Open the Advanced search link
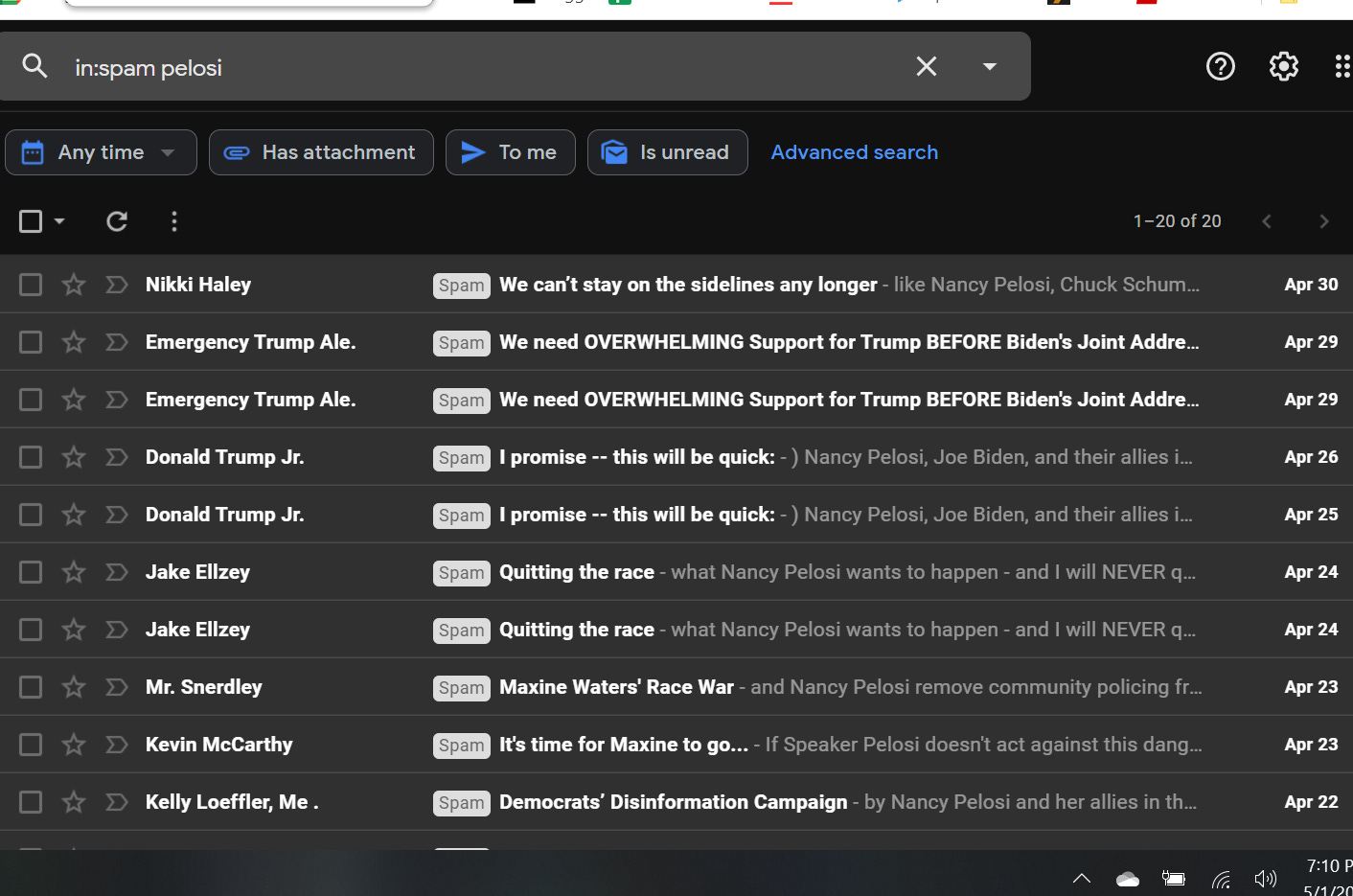The image size is (1353, 896). click(855, 152)
